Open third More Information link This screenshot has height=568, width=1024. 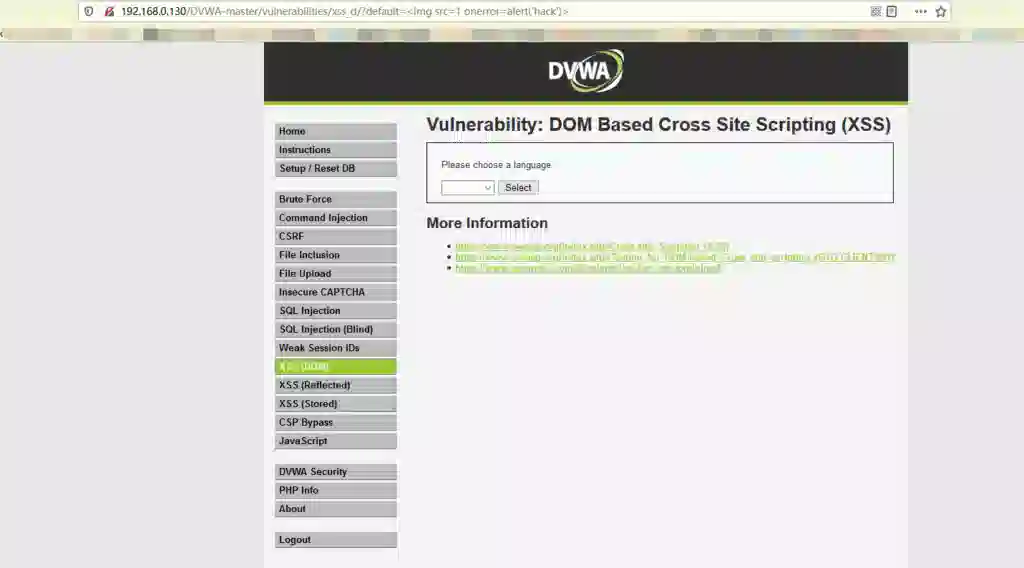pos(588,268)
